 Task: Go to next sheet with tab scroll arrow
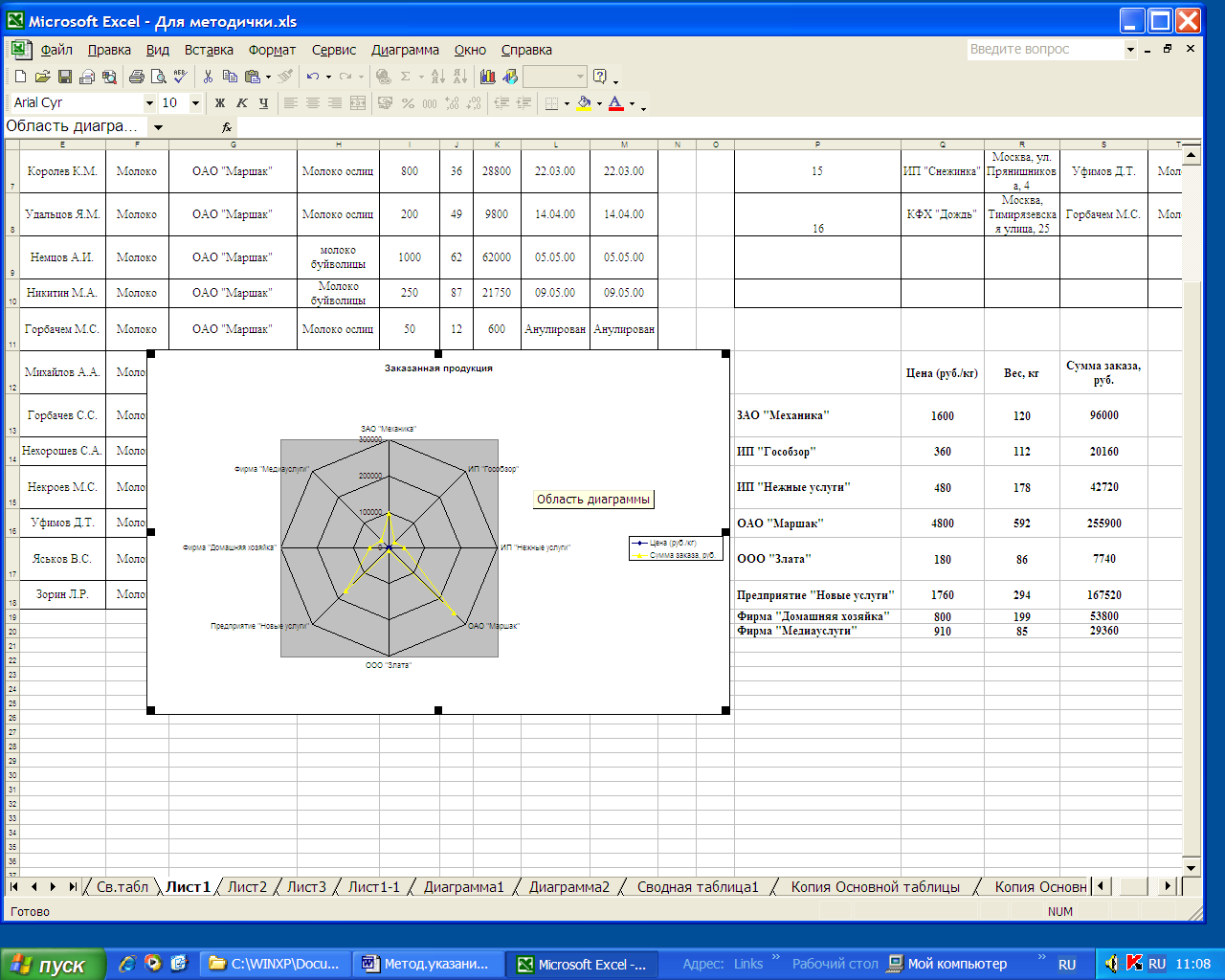(53, 887)
